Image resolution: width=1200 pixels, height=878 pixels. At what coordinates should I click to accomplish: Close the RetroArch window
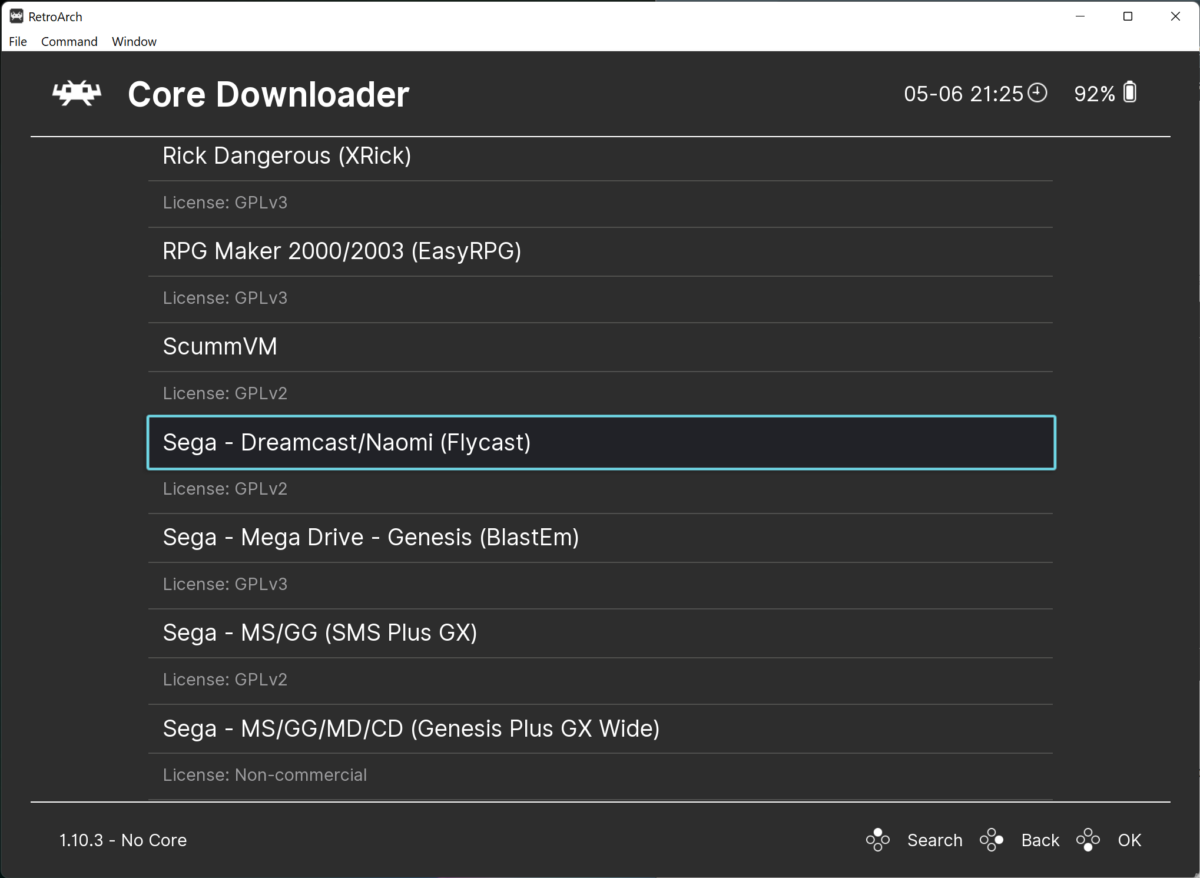[x=1175, y=16]
